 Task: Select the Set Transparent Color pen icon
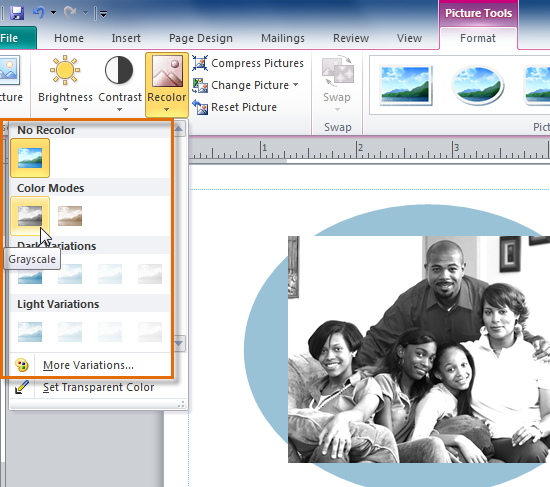pyautogui.click(x=22, y=387)
